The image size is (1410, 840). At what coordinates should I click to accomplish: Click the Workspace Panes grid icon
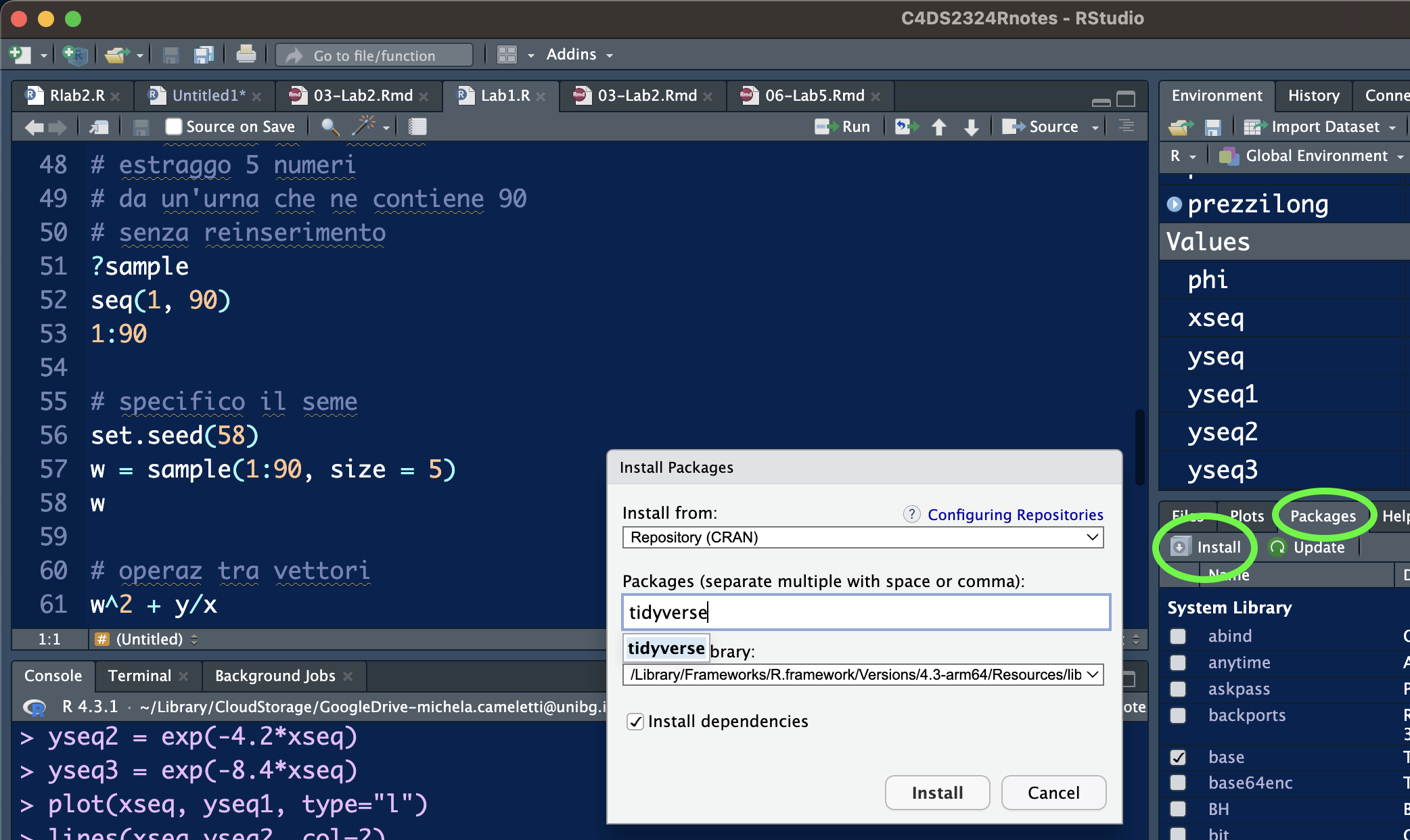point(507,55)
